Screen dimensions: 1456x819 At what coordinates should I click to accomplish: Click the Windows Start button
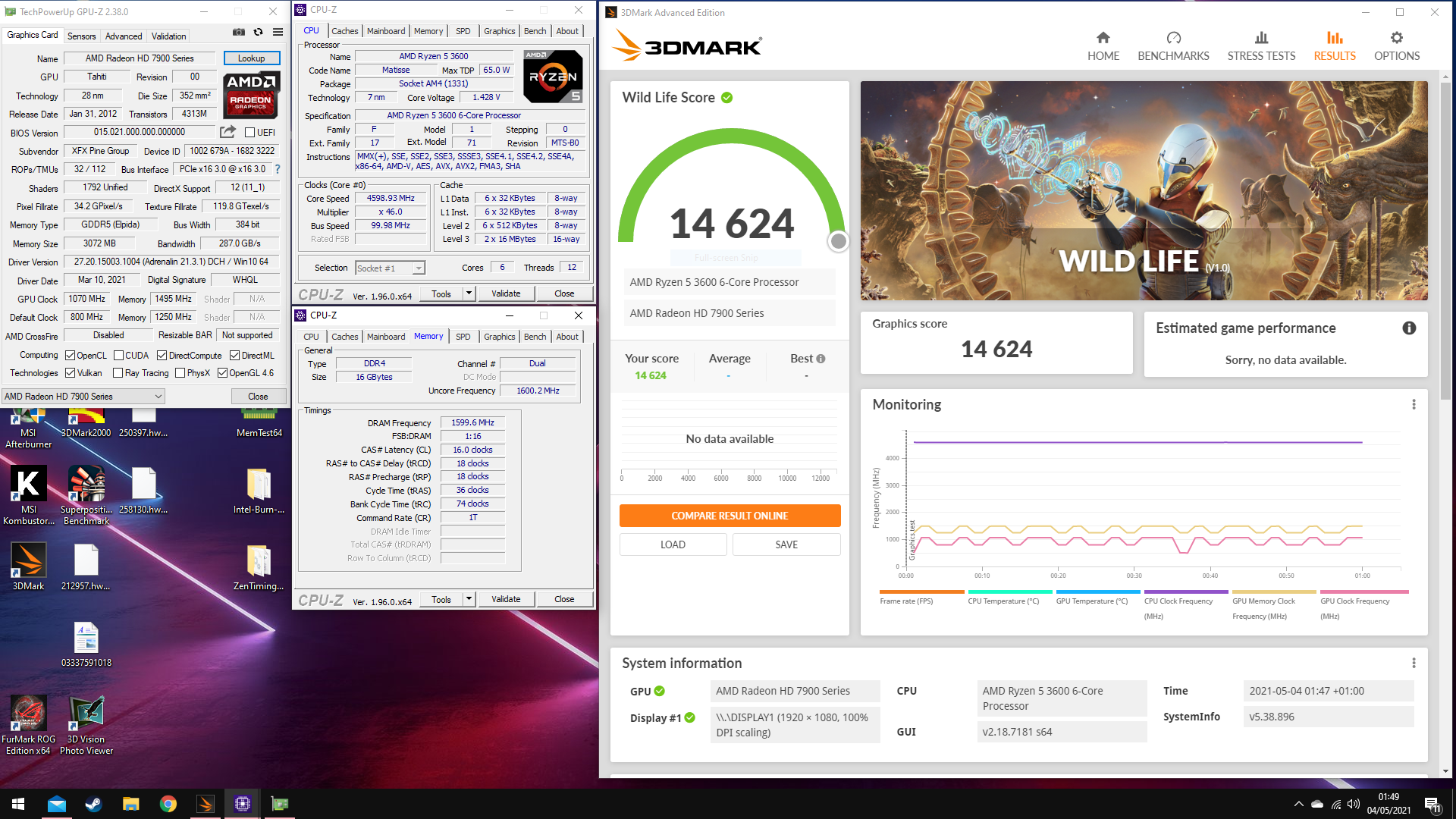point(18,804)
